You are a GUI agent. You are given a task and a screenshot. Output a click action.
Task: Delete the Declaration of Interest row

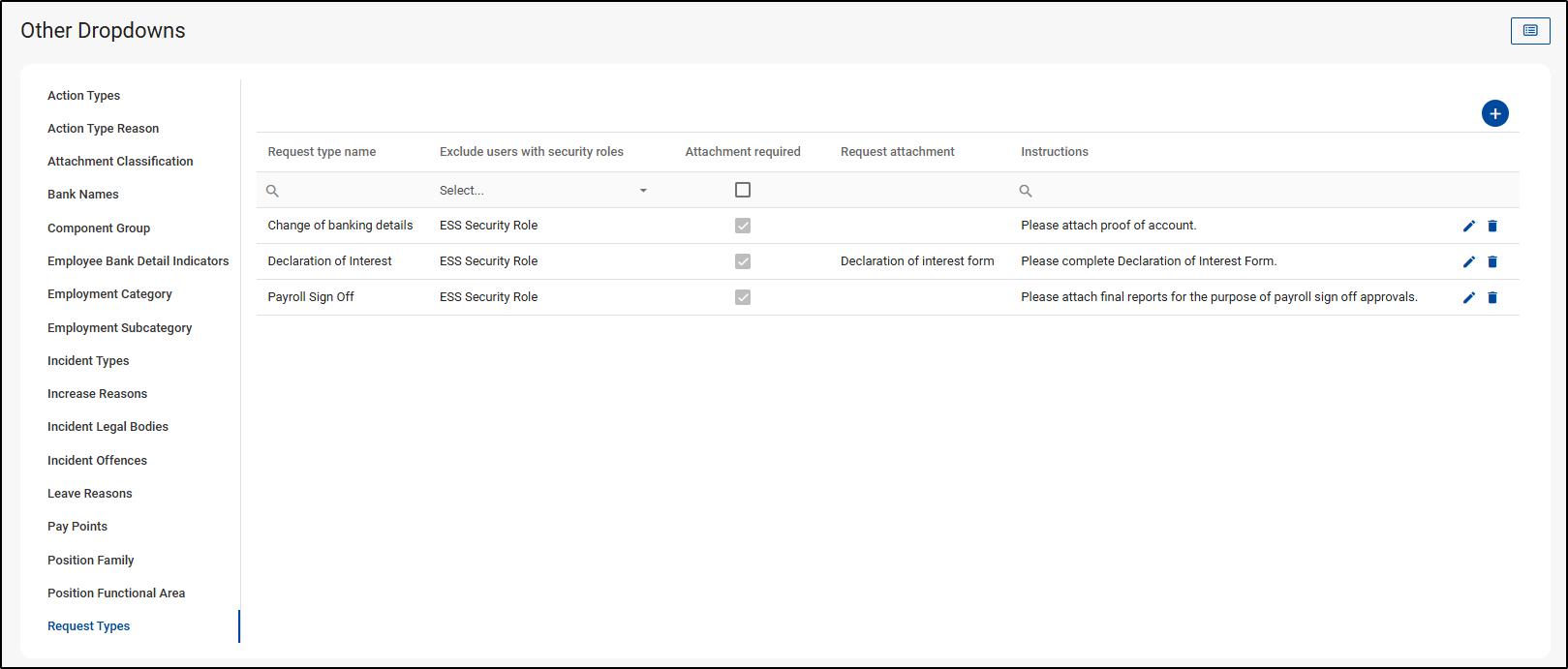coord(1492,261)
